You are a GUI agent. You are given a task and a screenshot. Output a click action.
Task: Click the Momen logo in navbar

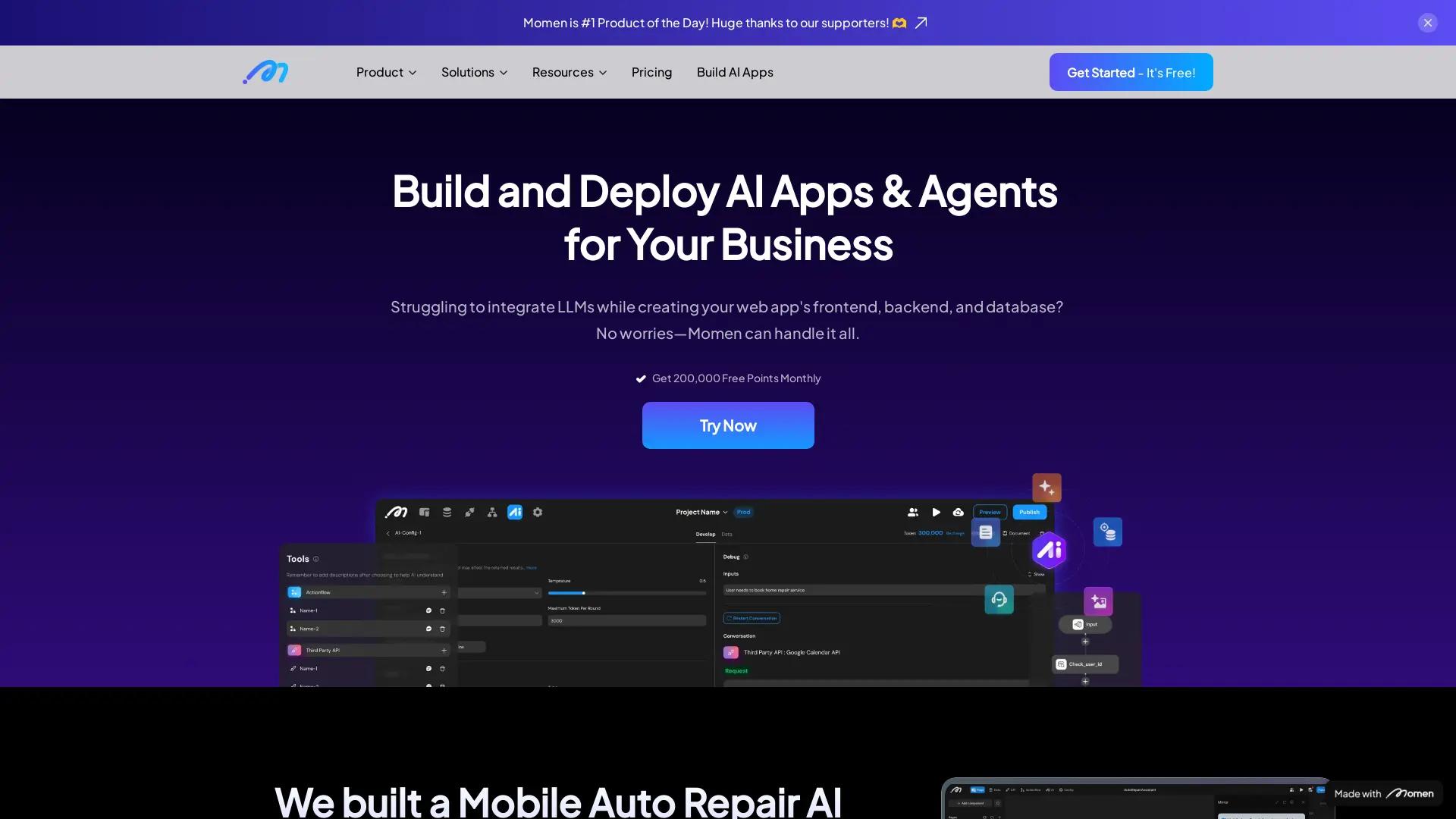(265, 72)
